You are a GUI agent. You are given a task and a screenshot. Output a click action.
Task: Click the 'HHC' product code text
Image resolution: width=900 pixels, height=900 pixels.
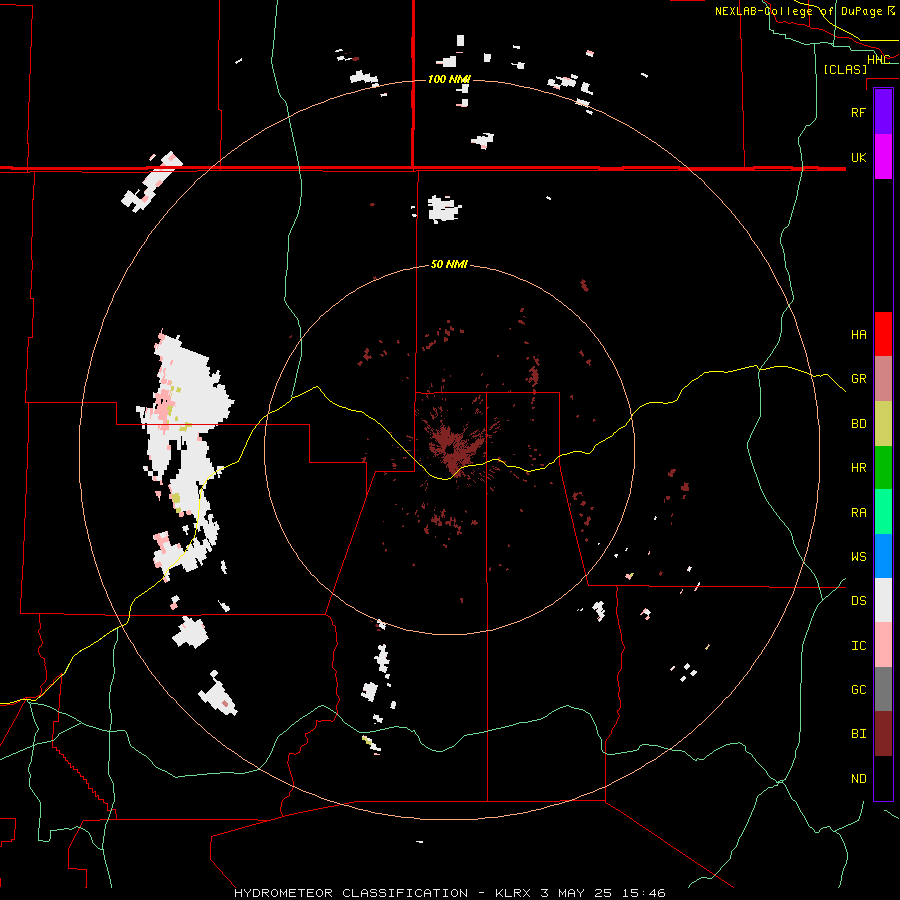click(x=878, y=60)
